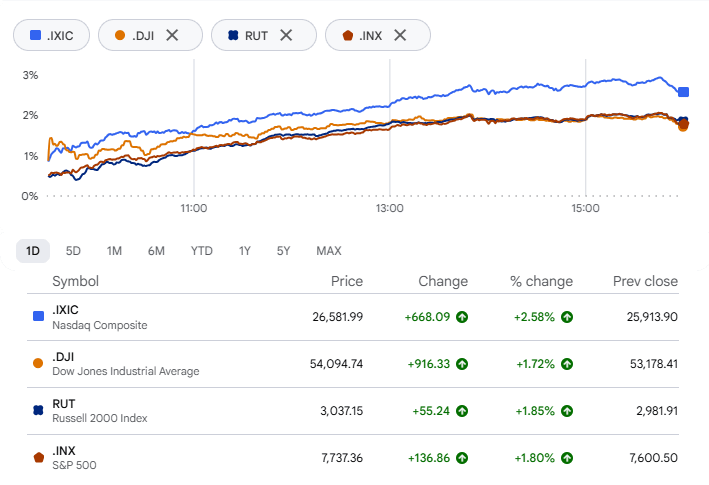709x485 pixels.
Task: Switch to the YTD time range
Action: pos(201,251)
